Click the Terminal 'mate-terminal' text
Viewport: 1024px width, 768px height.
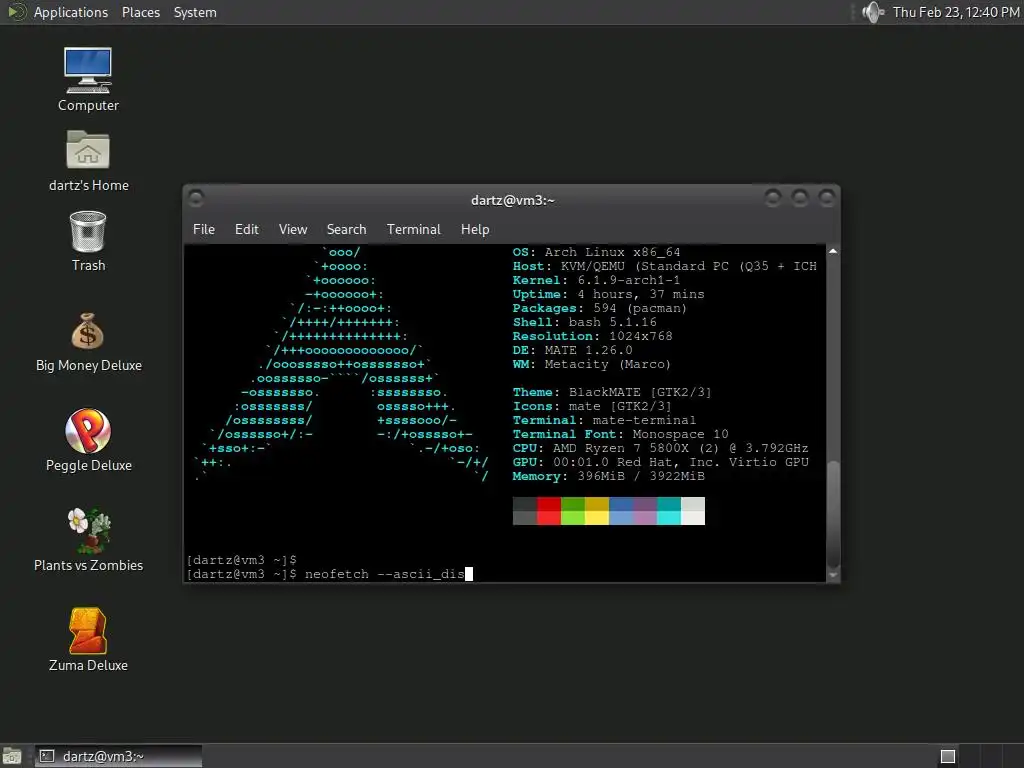pos(645,421)
